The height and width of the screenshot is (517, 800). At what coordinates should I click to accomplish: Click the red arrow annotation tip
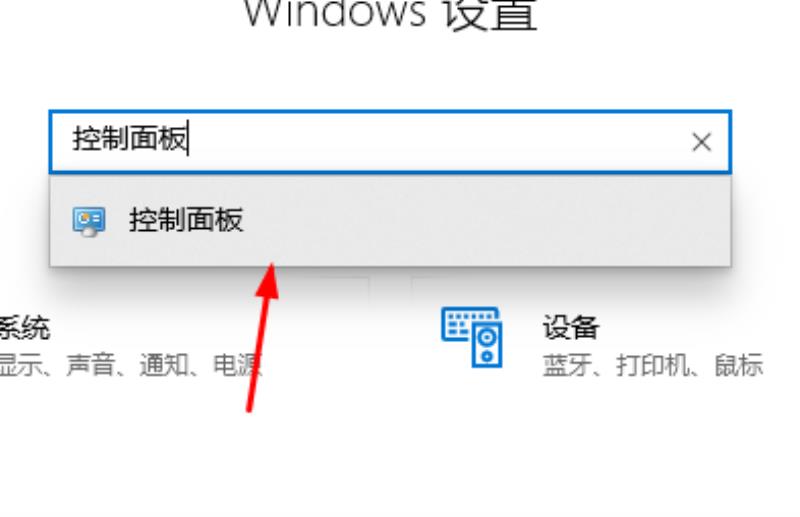point(271,267)
